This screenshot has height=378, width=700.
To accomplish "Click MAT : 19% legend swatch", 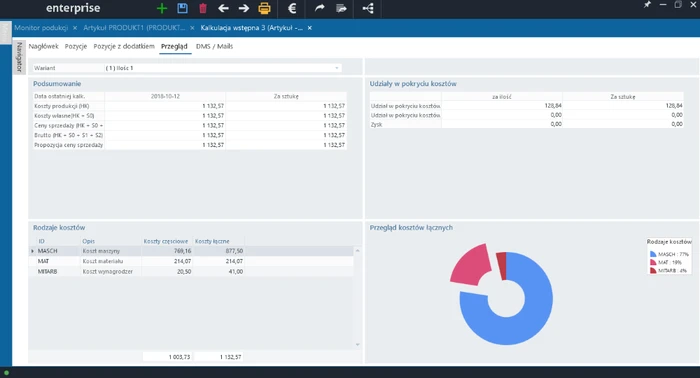I will tap(653, 262).
